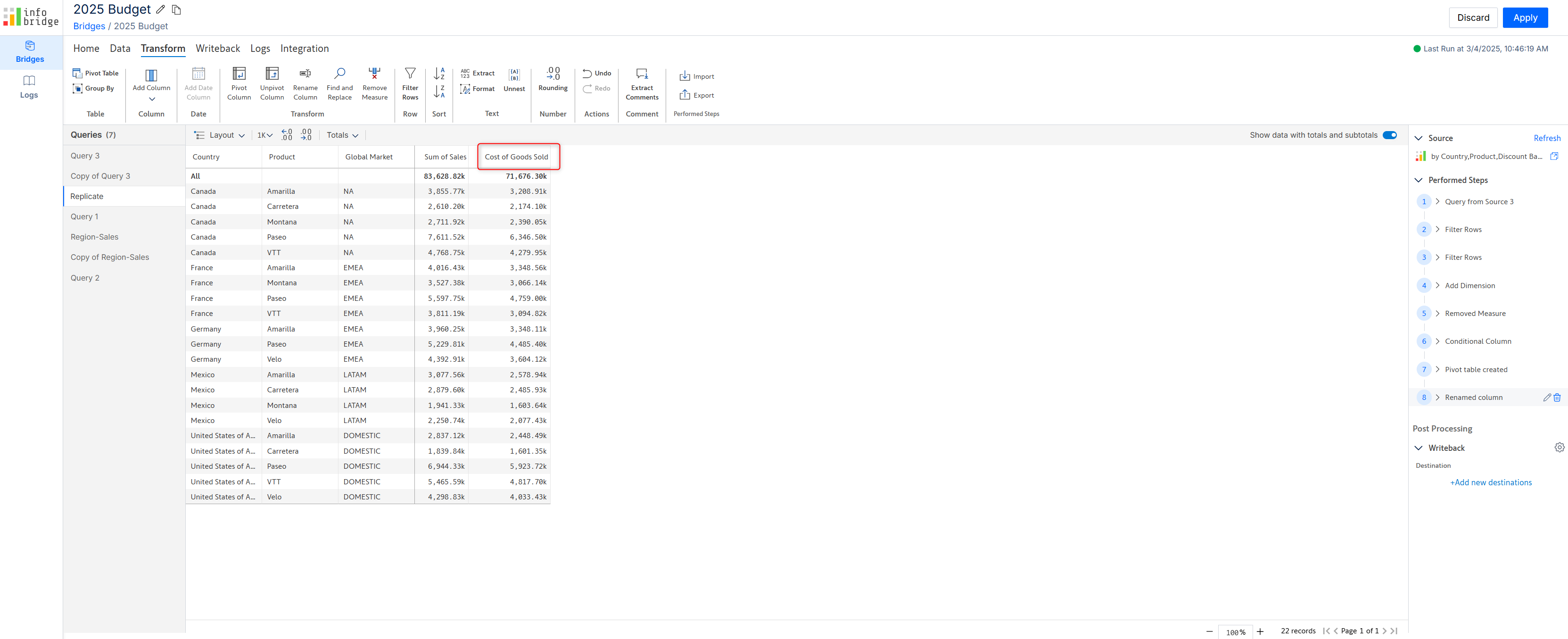Open the Integration tab

304,49
